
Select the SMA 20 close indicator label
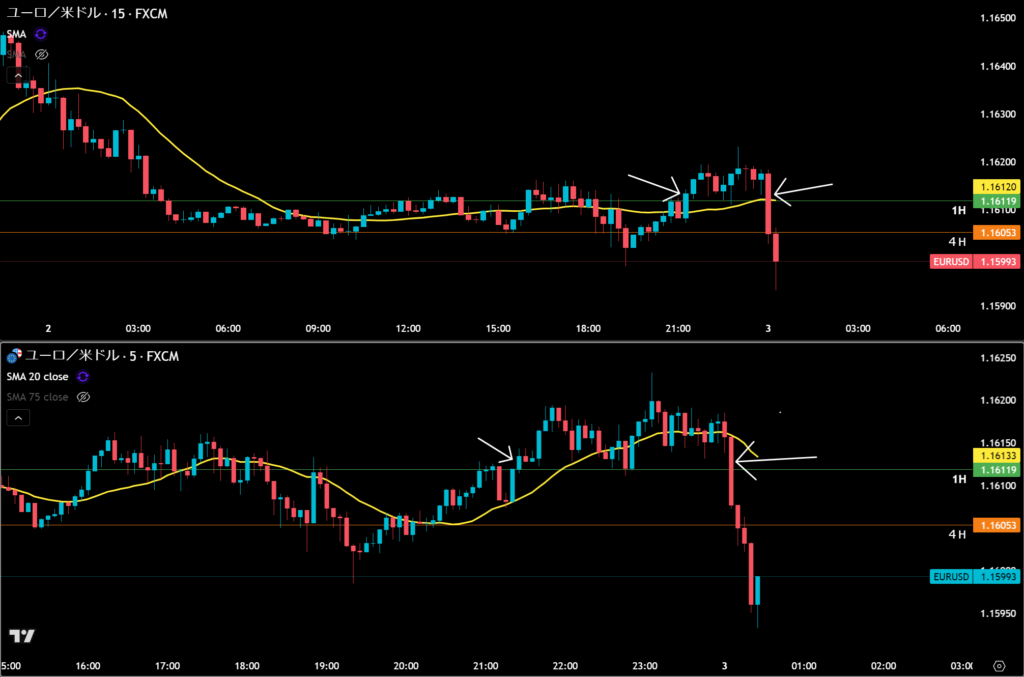coord(38,376)
